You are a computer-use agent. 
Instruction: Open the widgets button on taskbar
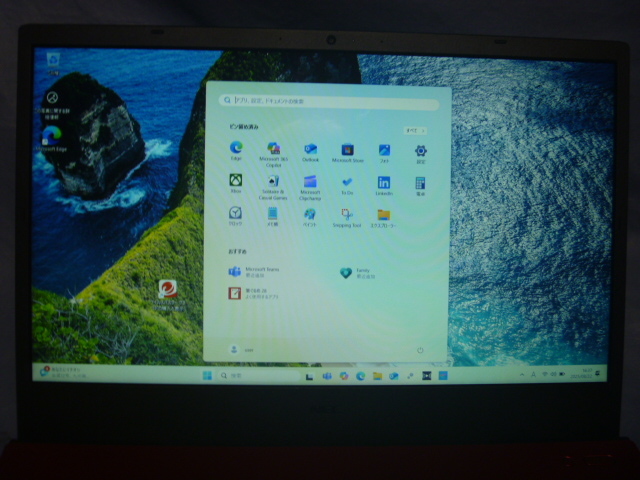coord(61,372)
